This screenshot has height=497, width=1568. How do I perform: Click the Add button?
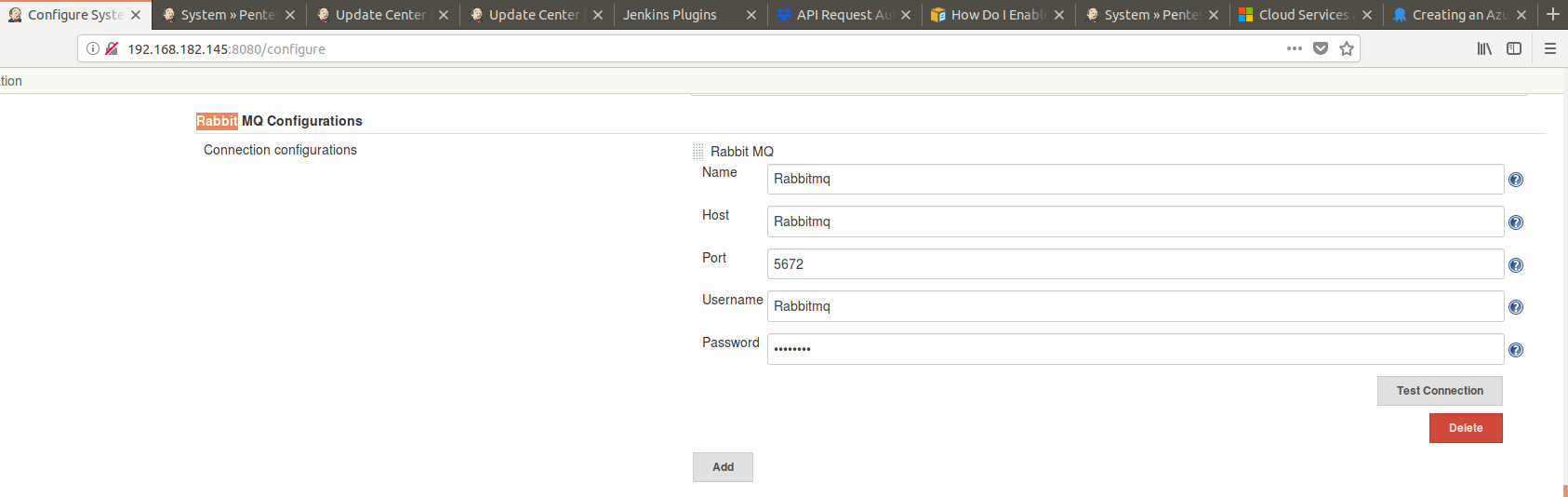tap(723, 467)
